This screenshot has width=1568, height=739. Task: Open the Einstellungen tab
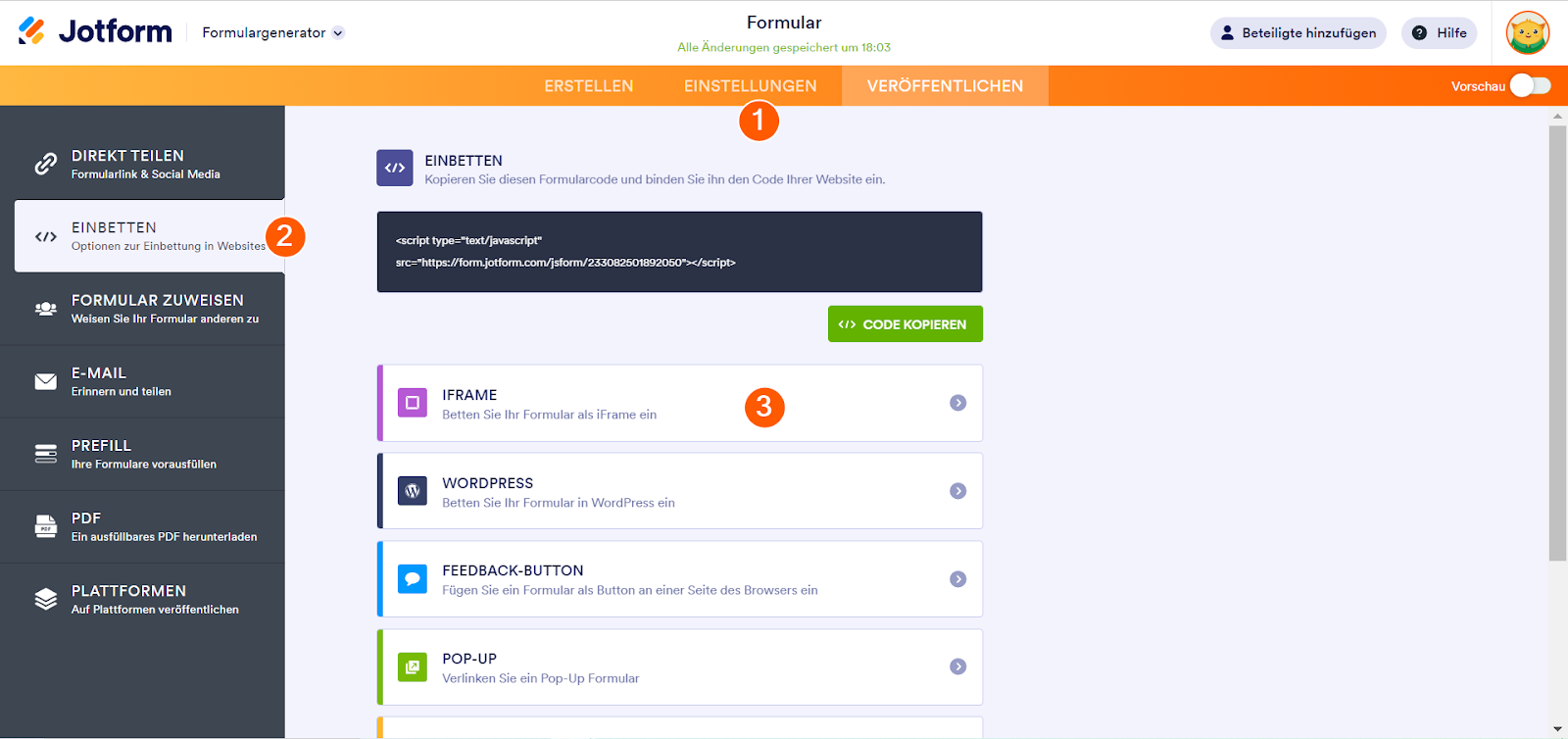750,86
